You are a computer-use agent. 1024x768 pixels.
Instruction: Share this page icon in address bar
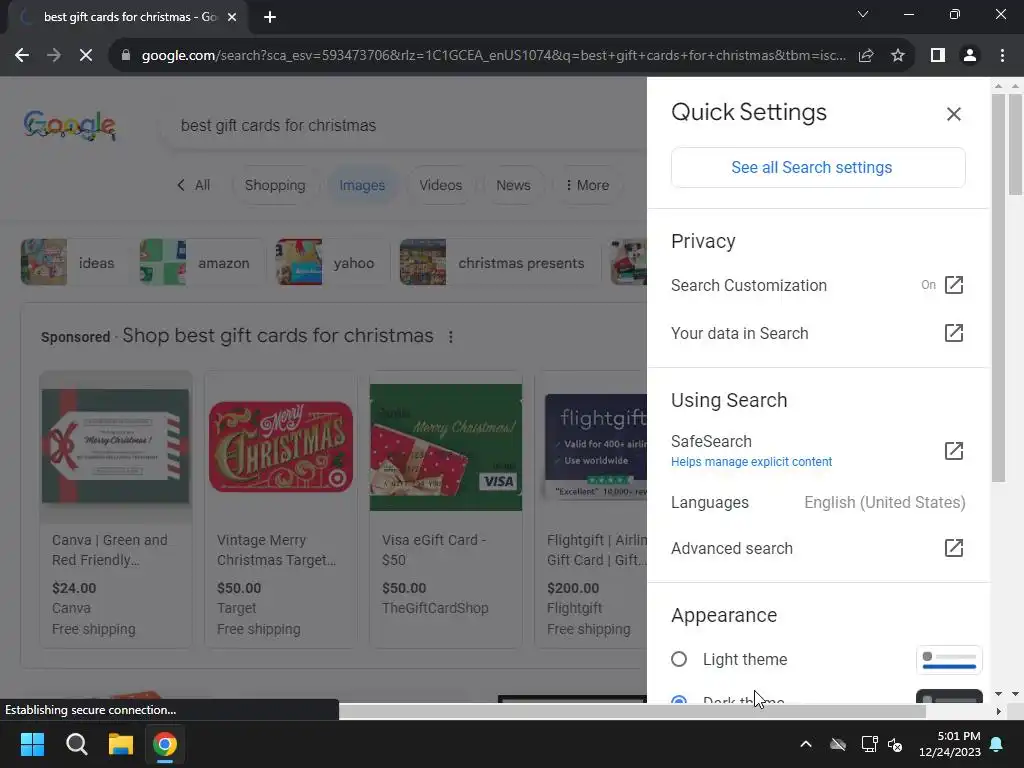pos(866,56)
